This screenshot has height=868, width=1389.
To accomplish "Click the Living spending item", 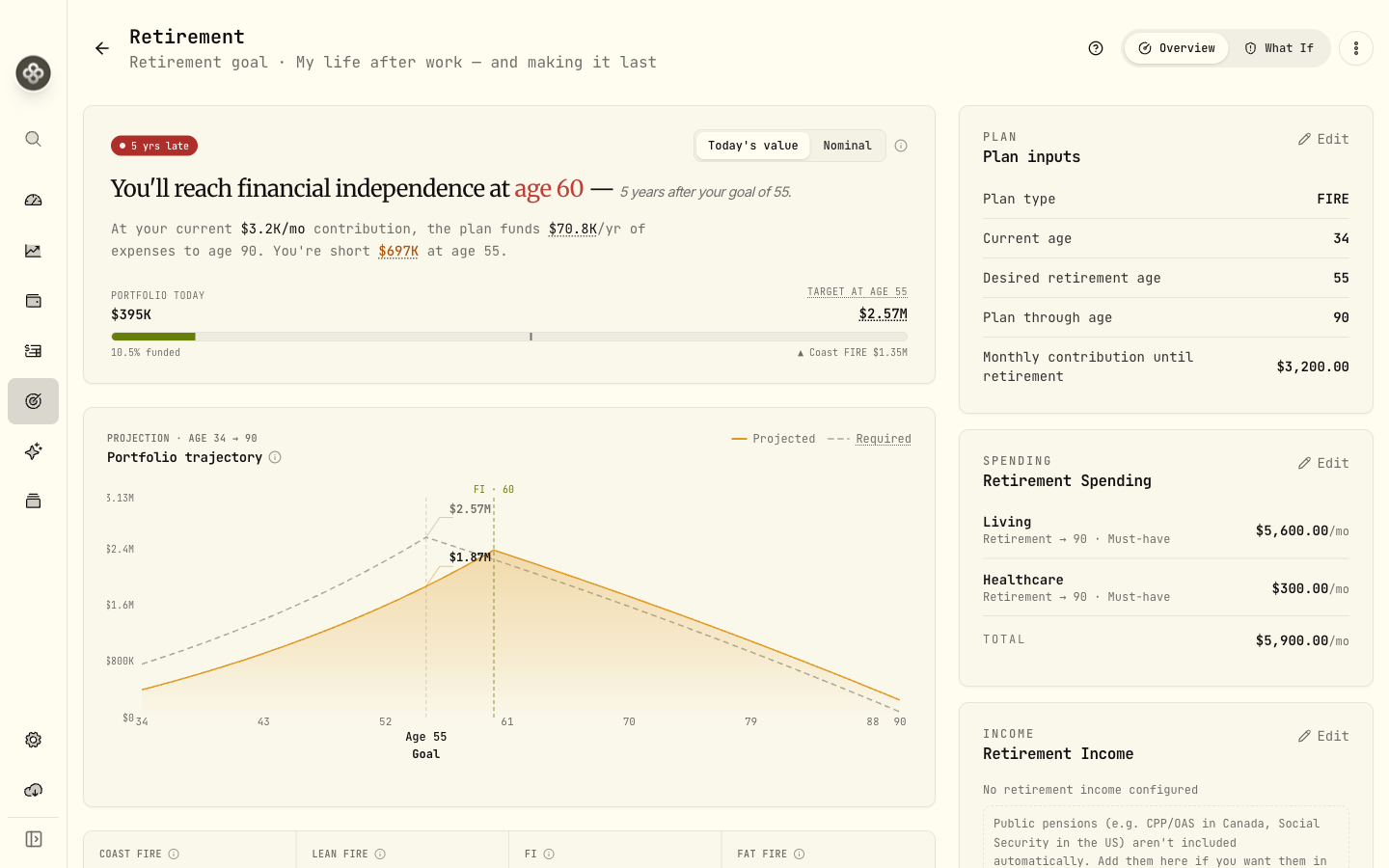I will click(x=1166, y=530).
